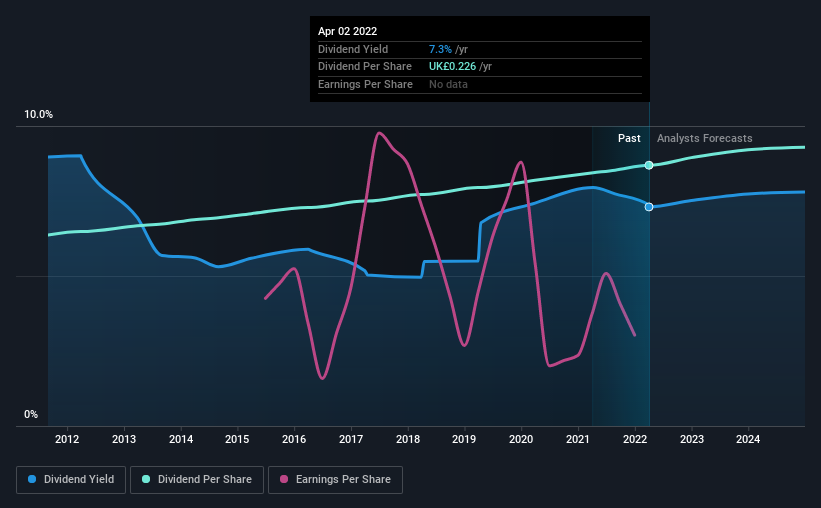
Task: Toggle the Dividend Per Share legend button
Action: pos(197,480)
